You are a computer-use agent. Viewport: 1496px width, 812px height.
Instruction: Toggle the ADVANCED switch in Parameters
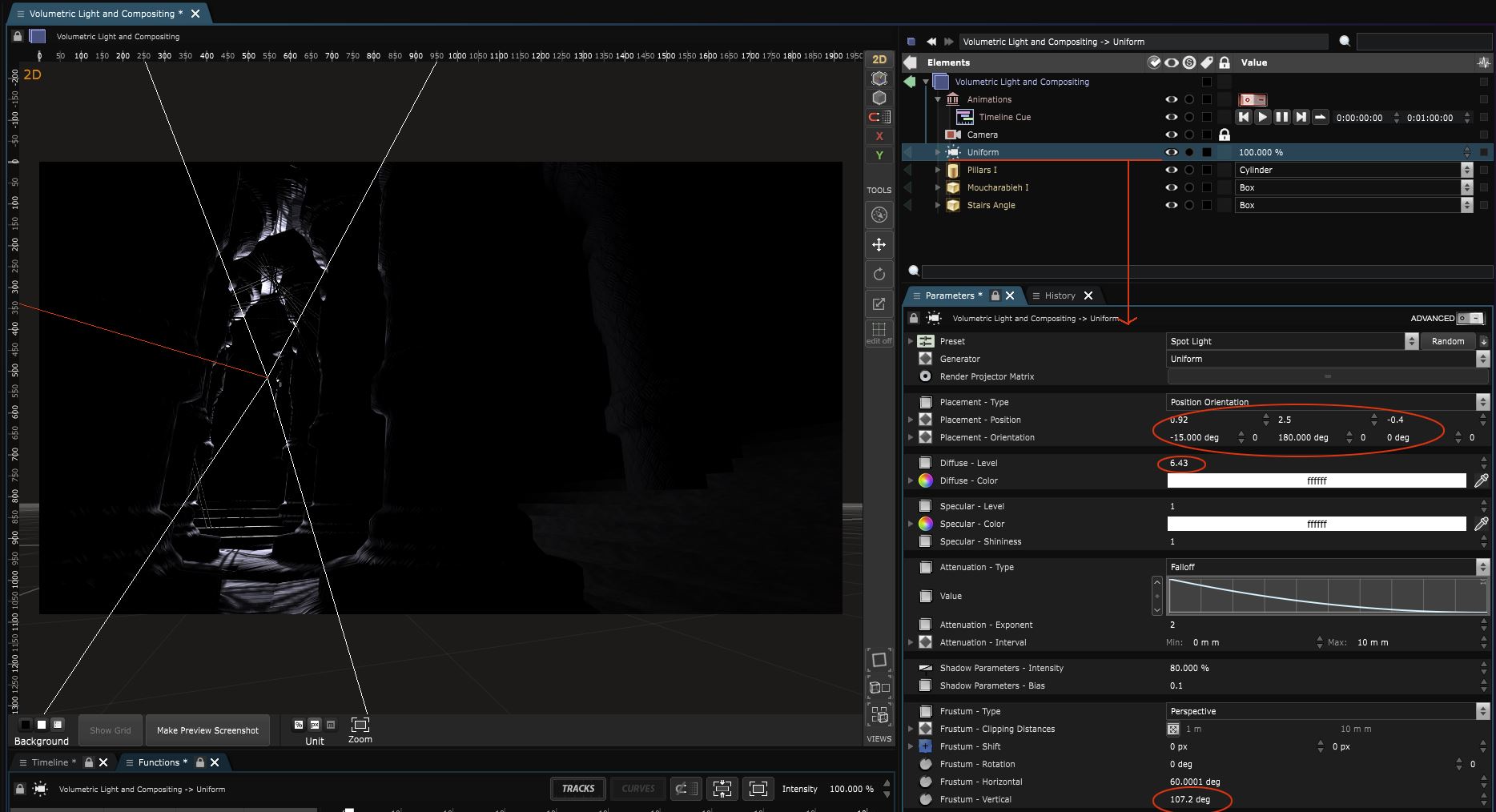click(x=1470, y=318)
